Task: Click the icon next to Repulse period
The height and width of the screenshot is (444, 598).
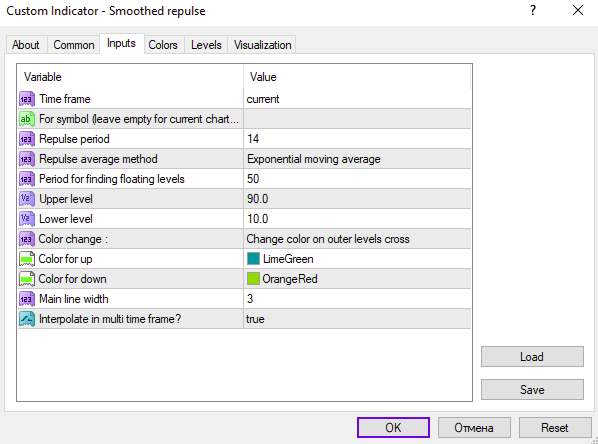Action: click(27, 139)
